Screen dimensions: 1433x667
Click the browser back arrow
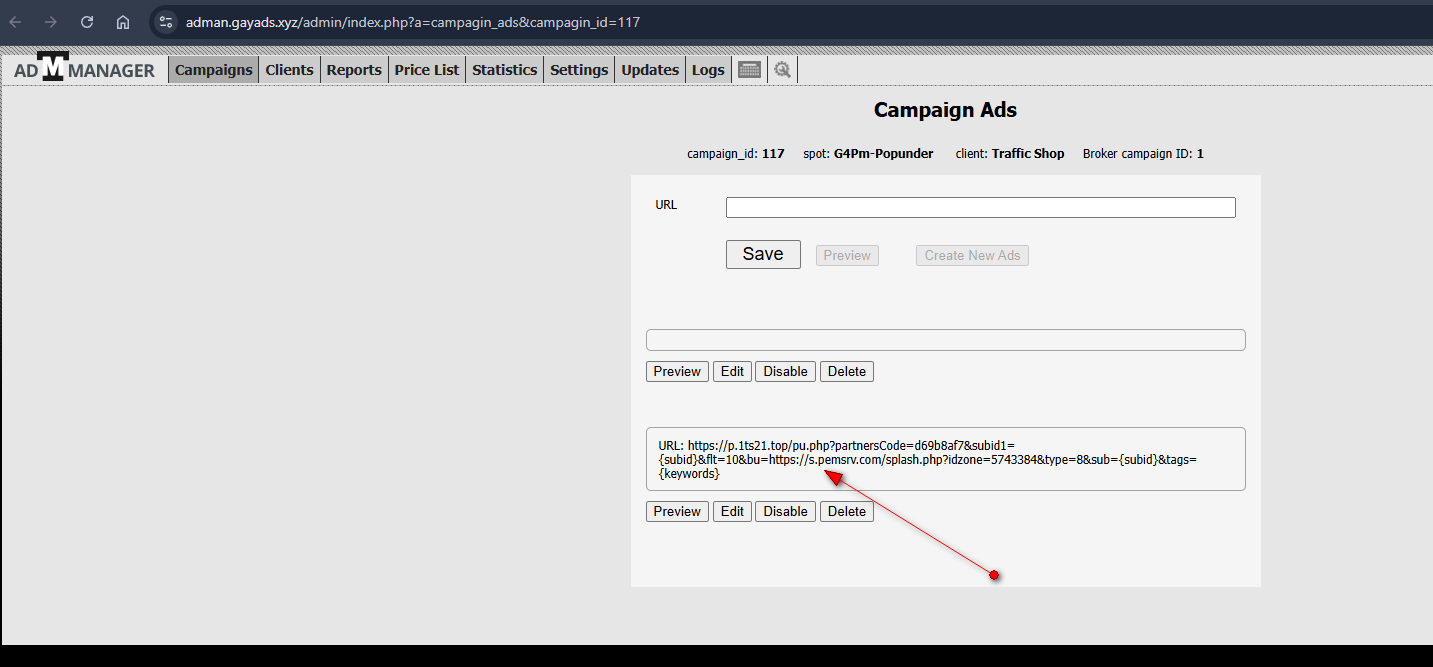click(x=16, y=22)
